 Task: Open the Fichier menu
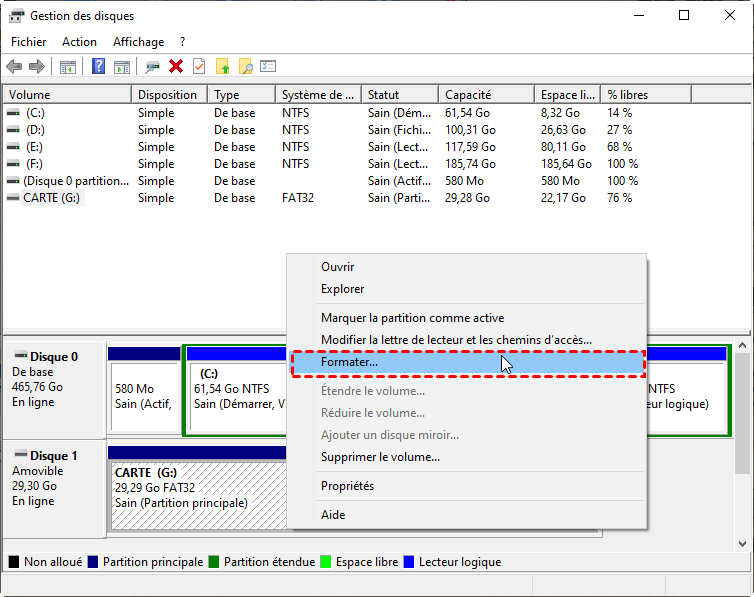(x=28, y=42)
